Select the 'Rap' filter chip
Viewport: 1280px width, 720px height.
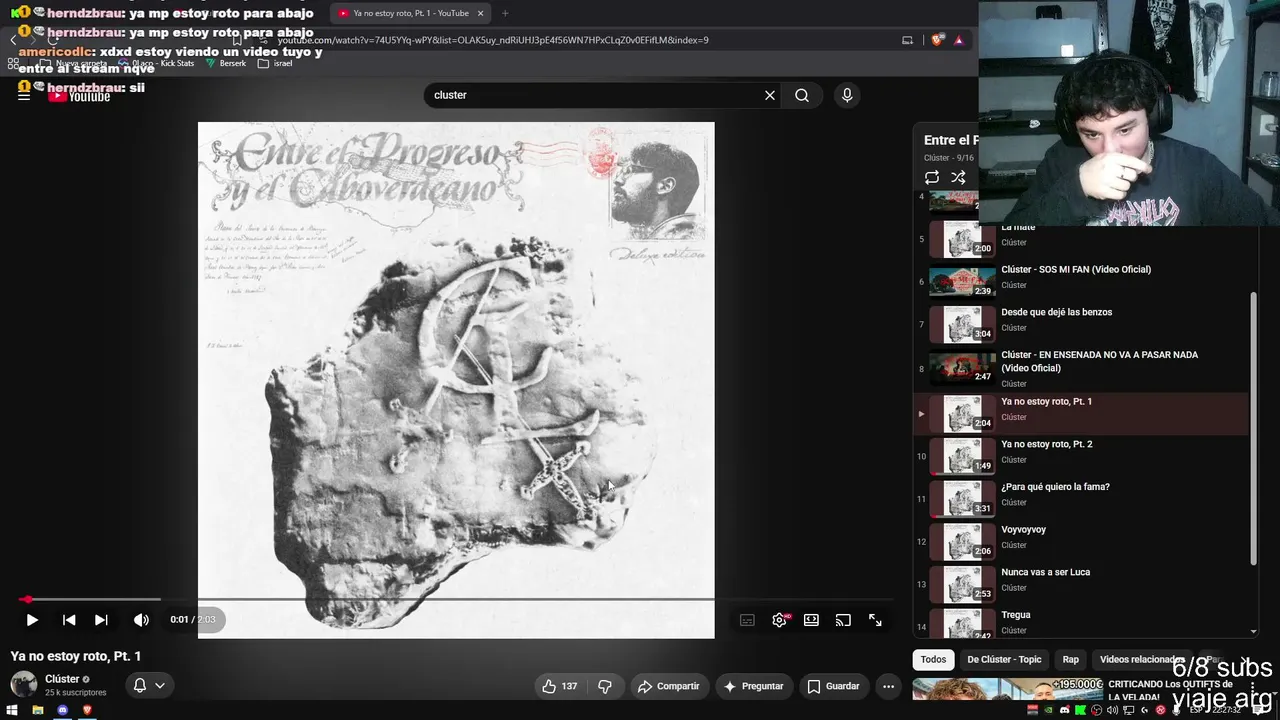click(x=1070, y=659)
